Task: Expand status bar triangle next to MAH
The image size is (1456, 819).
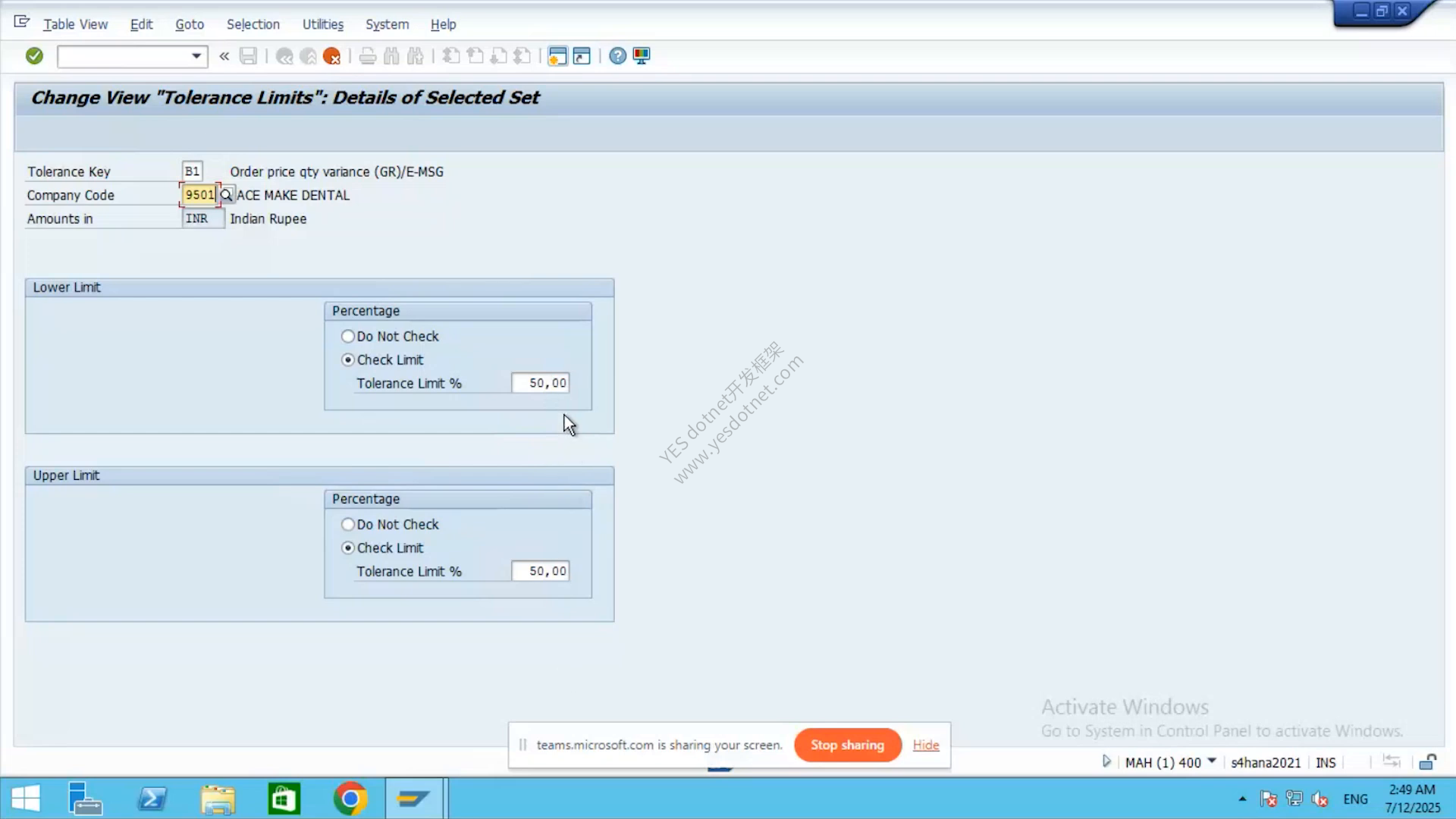Action: tap(1106, 761)
